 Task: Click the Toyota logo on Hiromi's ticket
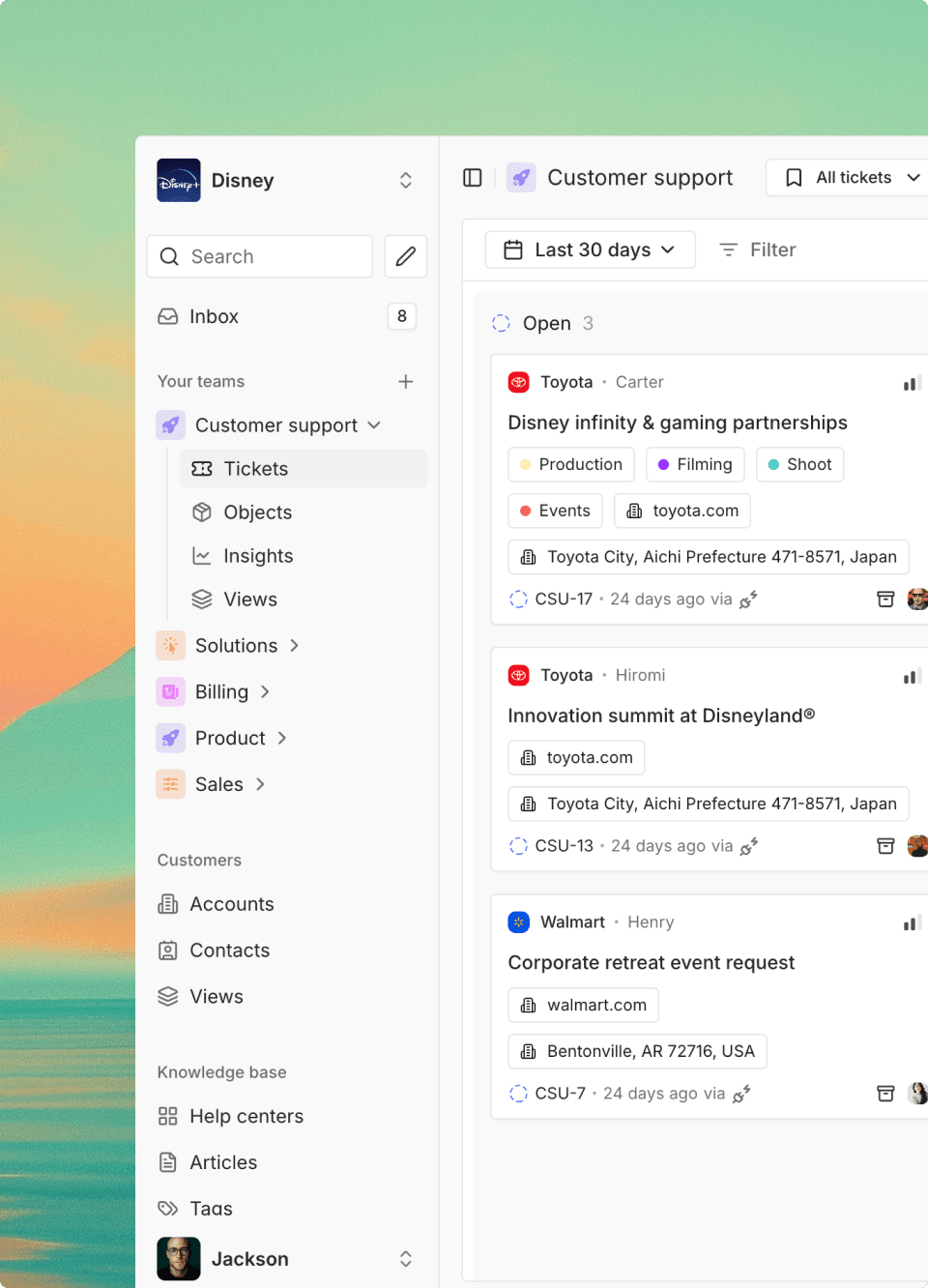[x=519, y=676]
